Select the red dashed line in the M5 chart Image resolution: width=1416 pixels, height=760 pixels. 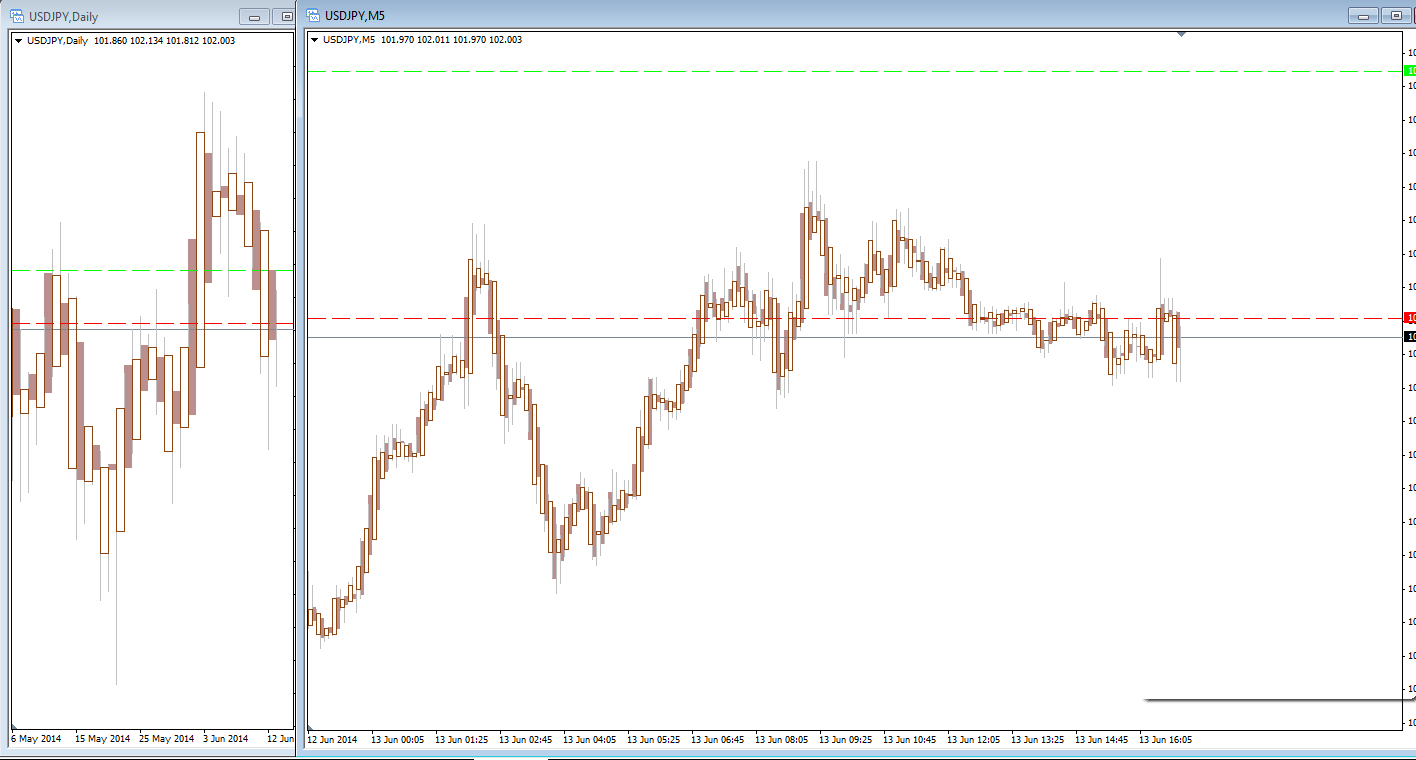coord(854,318)
